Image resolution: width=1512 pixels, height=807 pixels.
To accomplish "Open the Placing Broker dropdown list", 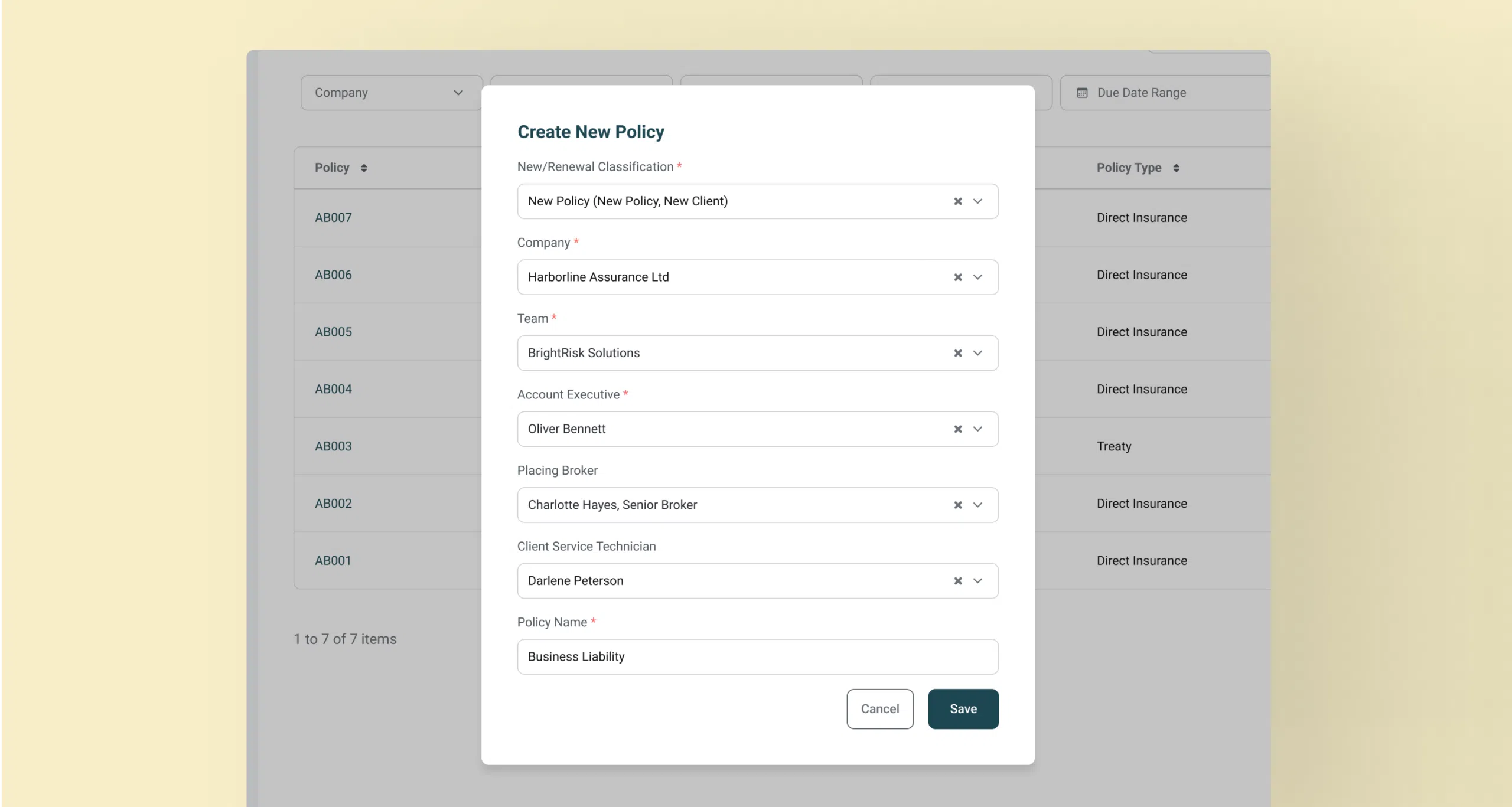I will pyautogui.click(x=978, y=505).
